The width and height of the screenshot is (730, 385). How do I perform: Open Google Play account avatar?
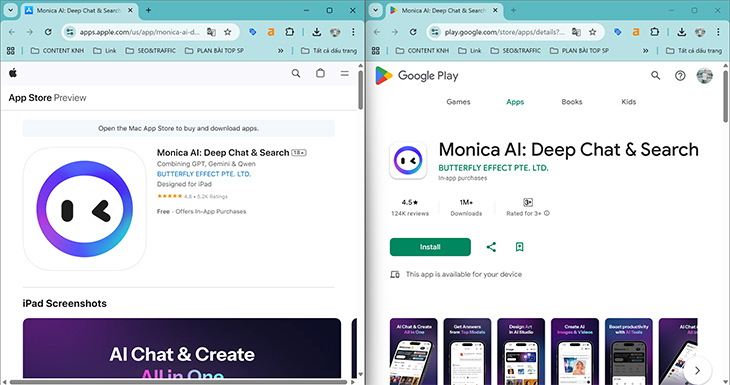tap(704, 75)
